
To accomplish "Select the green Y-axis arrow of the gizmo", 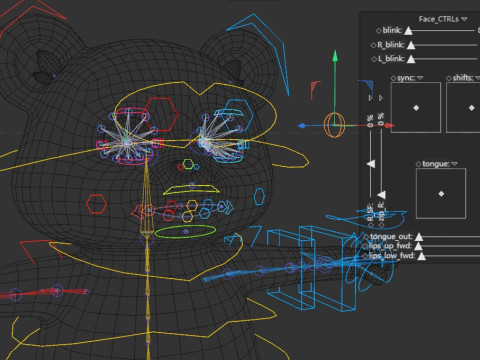I will [335, 56].
